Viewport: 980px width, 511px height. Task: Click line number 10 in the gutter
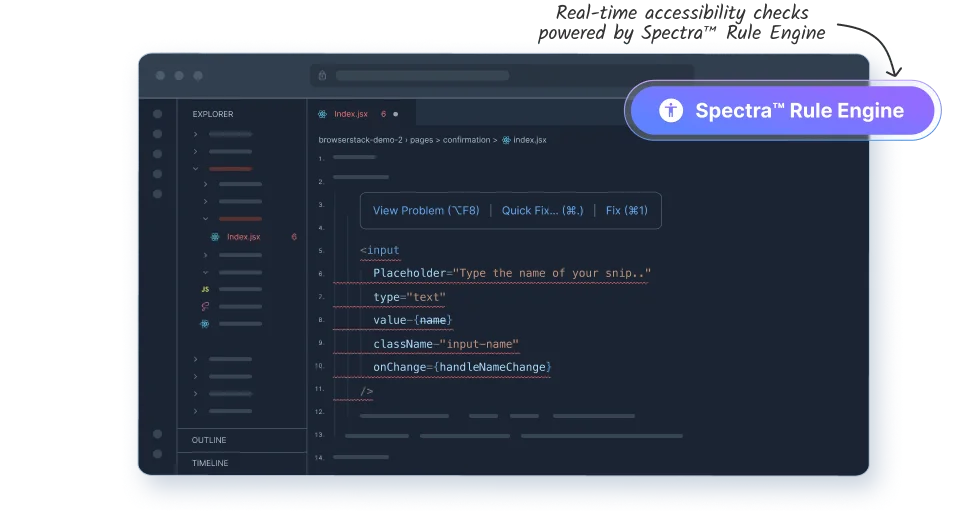319,365
